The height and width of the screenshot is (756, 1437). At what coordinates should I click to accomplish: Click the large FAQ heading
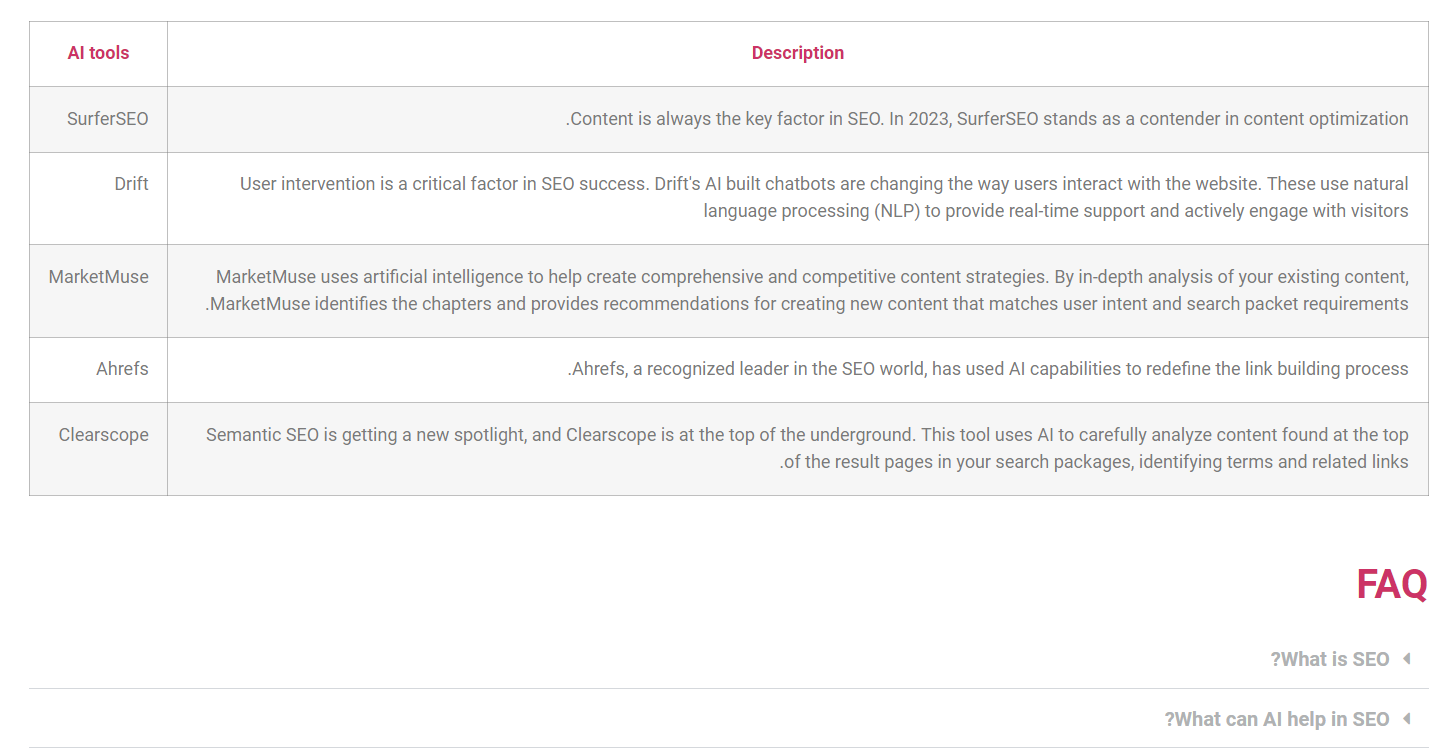click(x=1391, y=584)
